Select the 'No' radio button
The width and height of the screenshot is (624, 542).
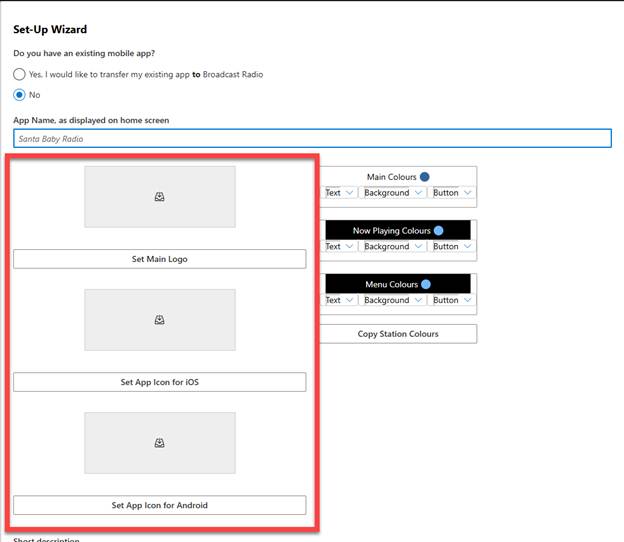pos(19,95)
